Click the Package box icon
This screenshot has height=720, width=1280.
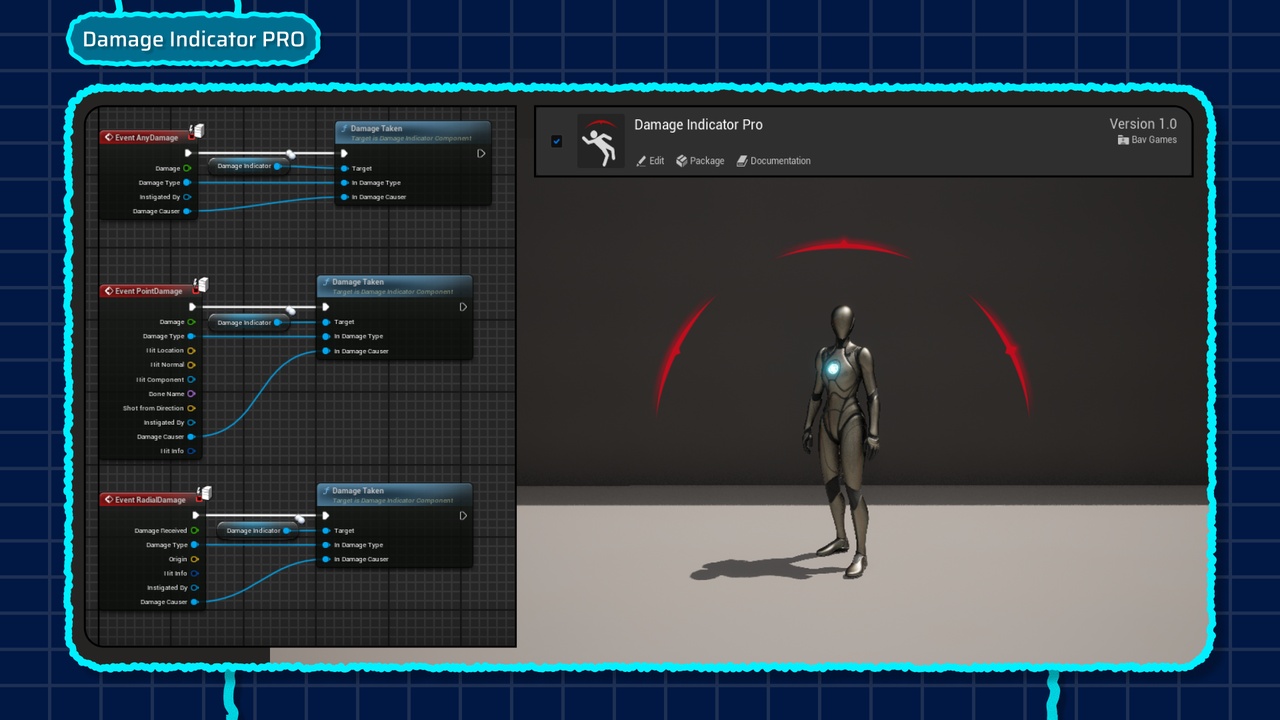pos(681,160)
